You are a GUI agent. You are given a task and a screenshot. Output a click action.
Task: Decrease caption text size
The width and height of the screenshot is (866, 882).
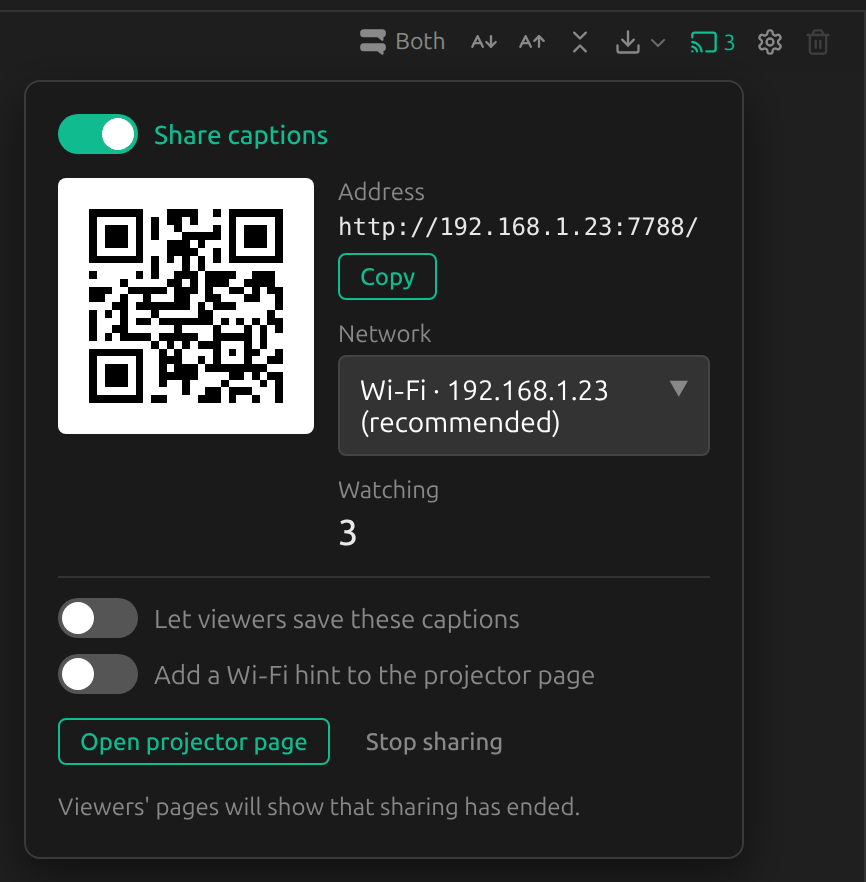[x=484, y=42]
